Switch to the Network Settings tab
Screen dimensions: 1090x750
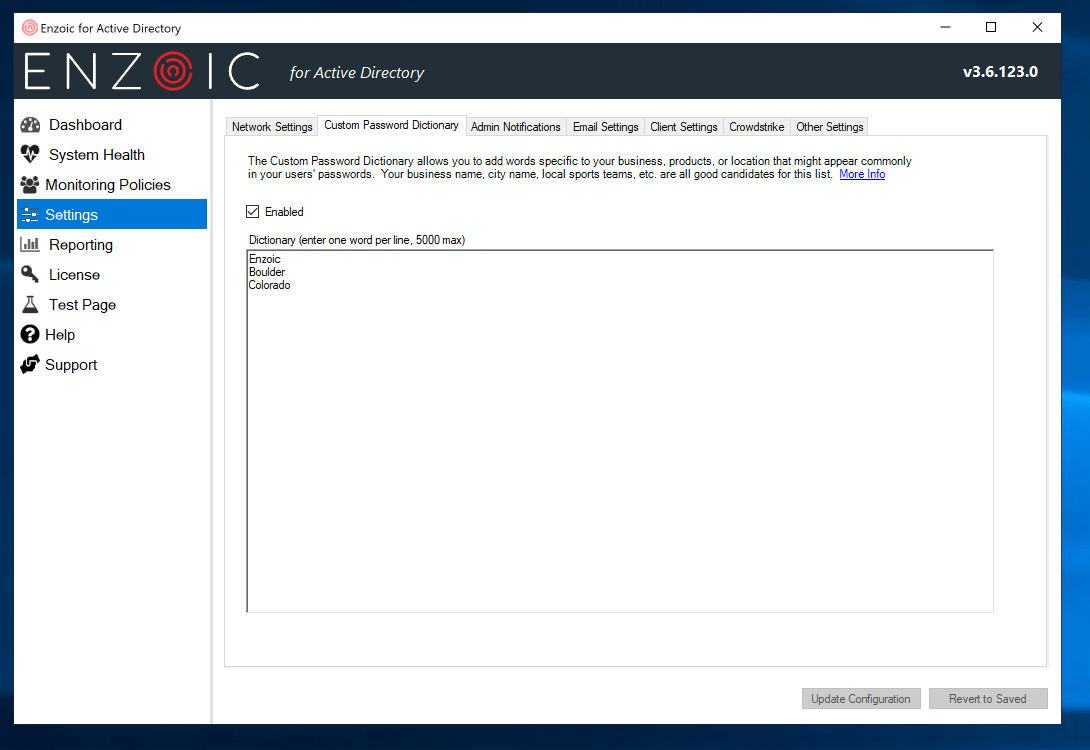click(272, 127)
